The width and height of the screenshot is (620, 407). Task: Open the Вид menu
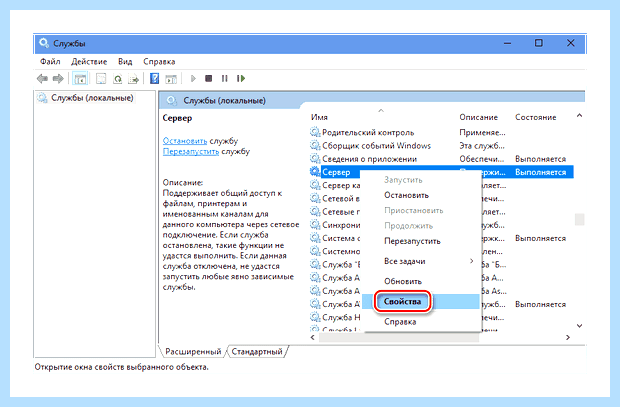(x=125, y=62)
